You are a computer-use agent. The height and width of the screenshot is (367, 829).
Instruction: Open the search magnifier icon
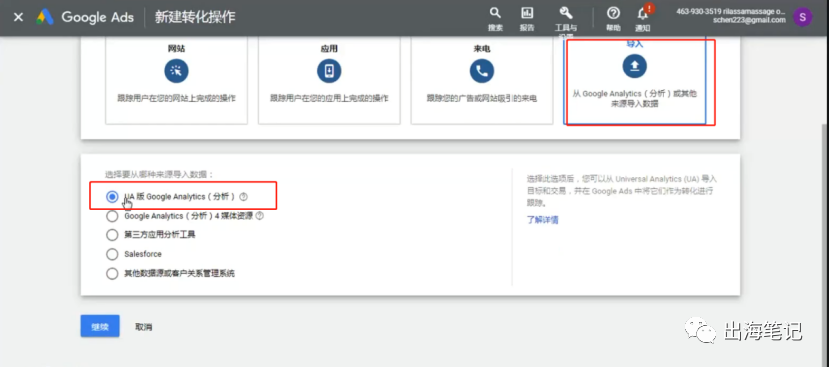pos(495,13)
